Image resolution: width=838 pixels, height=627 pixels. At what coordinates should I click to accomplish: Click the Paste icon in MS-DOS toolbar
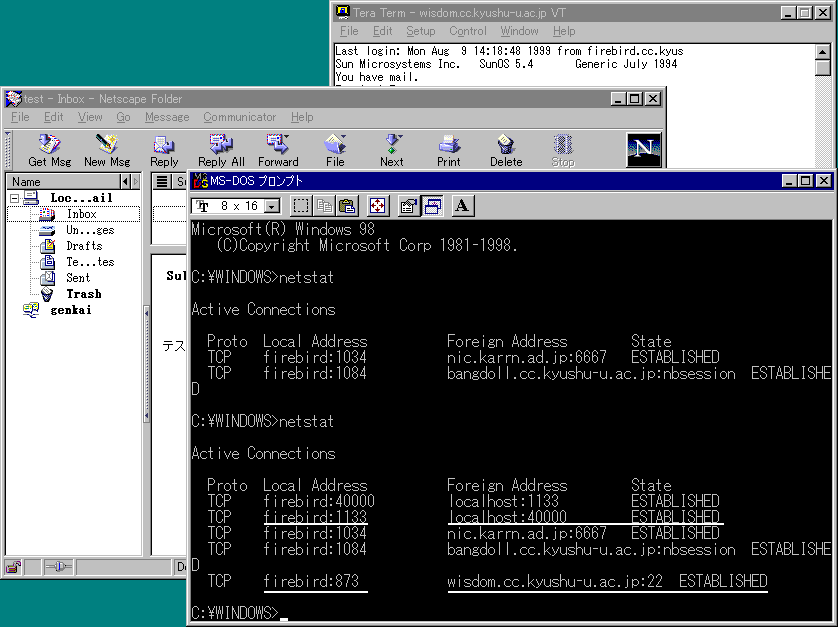pos(347,206)
